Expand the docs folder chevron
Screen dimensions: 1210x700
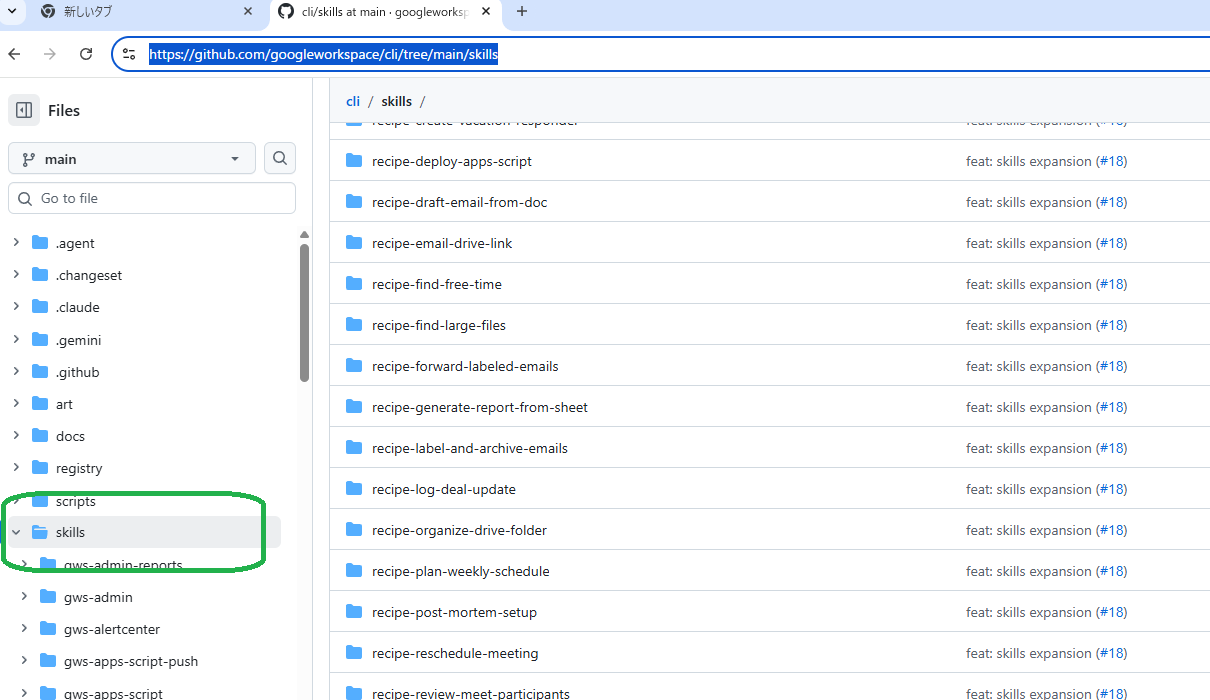(16, 436)
